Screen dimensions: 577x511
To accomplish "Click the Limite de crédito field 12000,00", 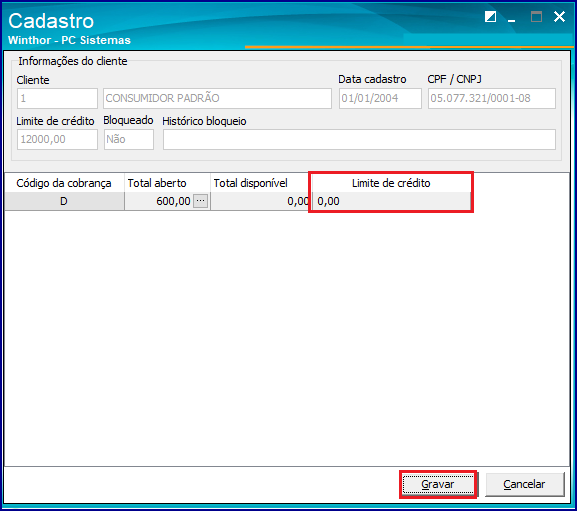I will click(x=57, y=139).
